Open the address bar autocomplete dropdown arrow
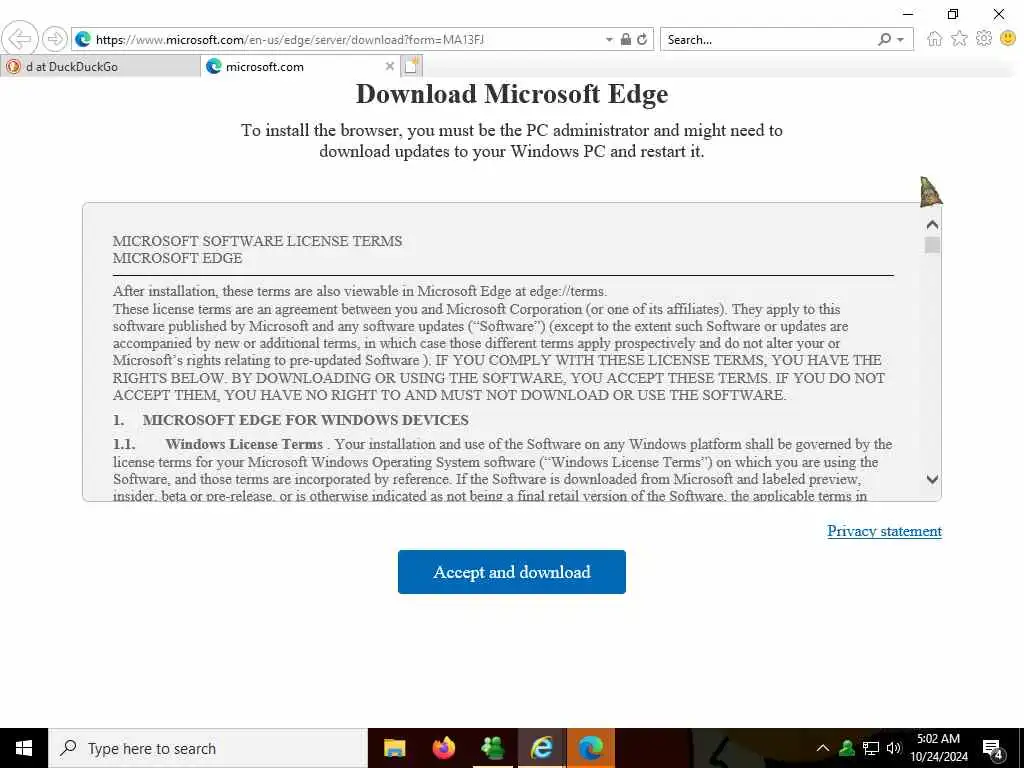1024x768 pixels. click(609, 40)
